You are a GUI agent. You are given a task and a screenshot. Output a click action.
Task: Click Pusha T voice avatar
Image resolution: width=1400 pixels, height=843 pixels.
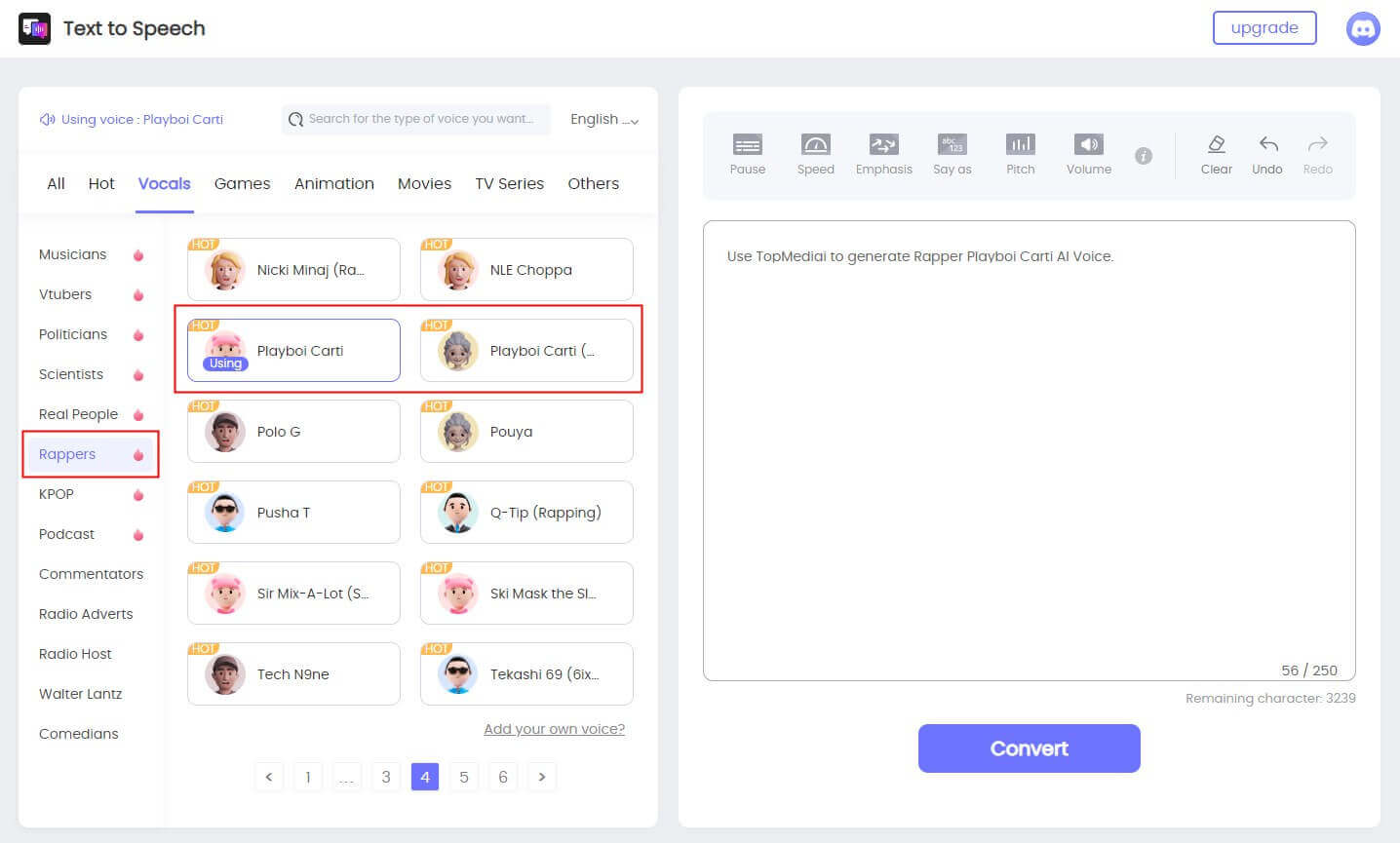pos(225,513)
